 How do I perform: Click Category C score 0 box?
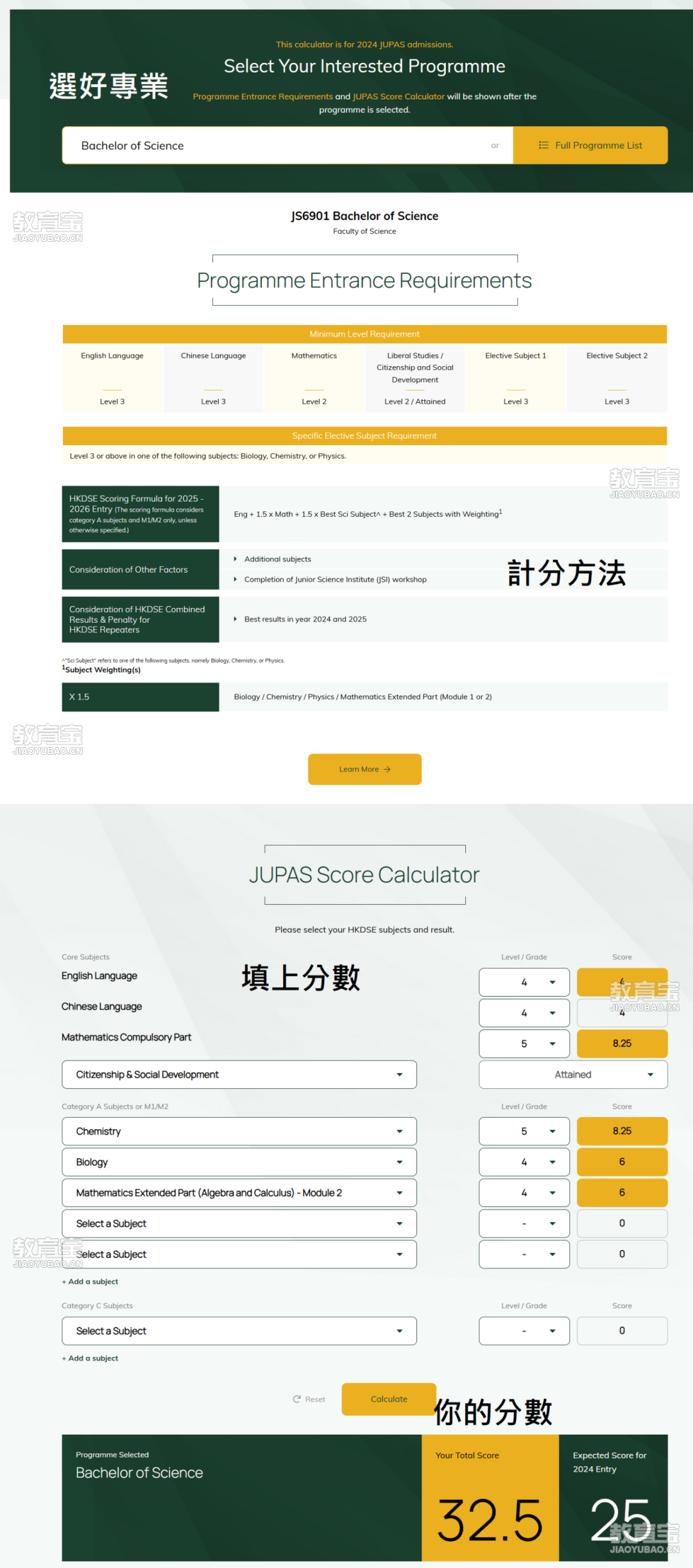622,1331
